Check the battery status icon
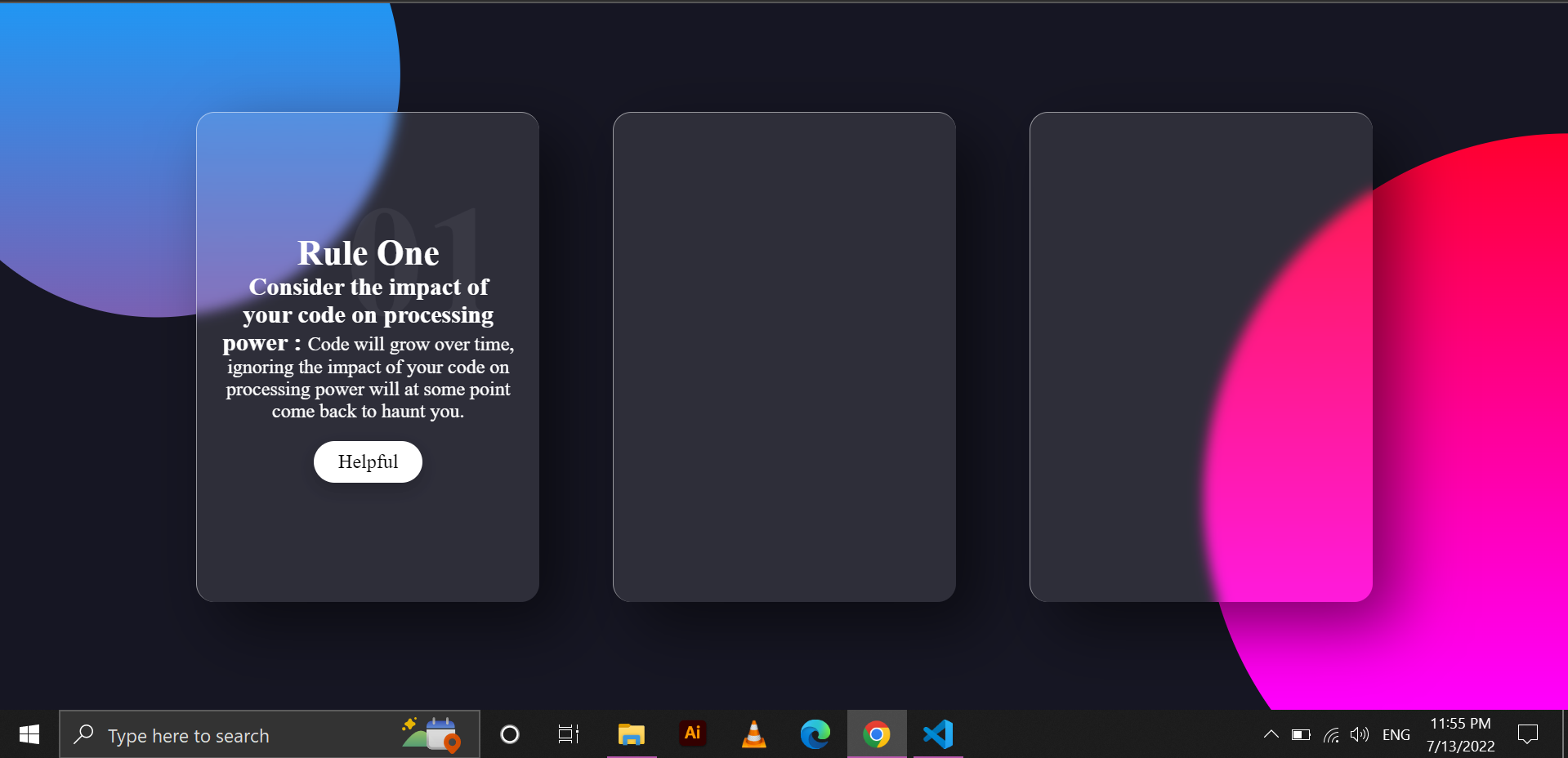 pos(1301,735)
